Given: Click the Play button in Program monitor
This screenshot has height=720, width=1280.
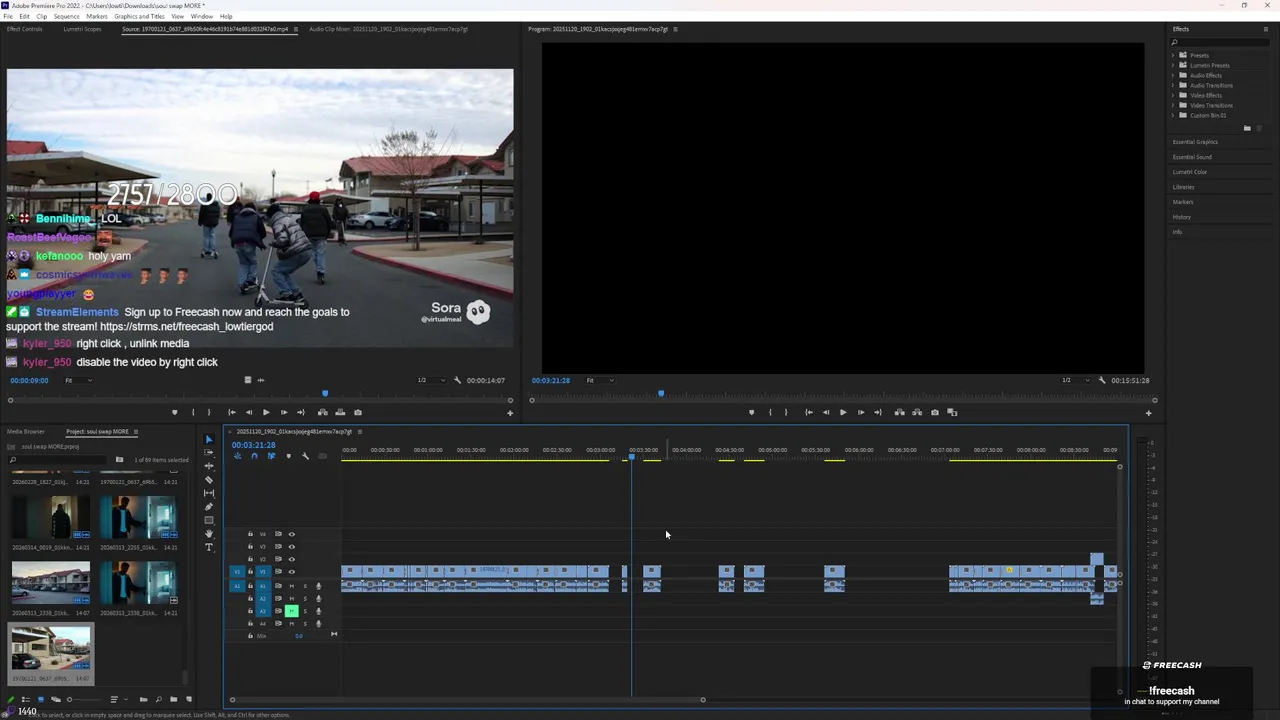Looking at the screenshot, I should (x=843, y=412).
